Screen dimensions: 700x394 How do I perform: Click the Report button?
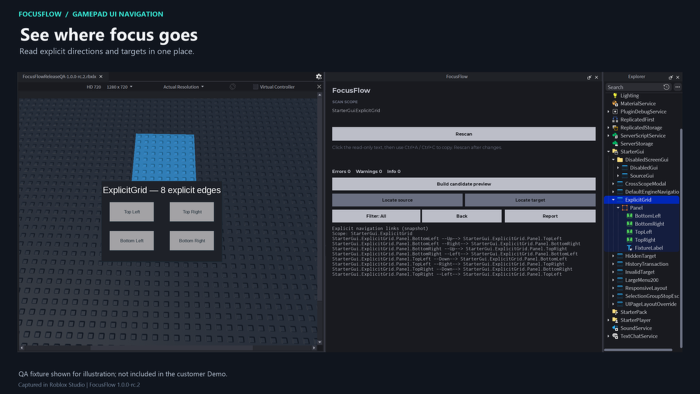(550, 216)
